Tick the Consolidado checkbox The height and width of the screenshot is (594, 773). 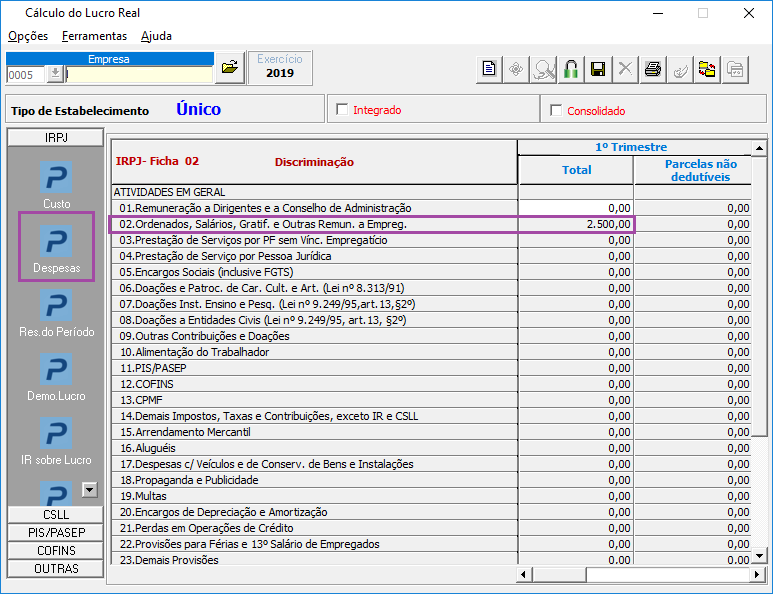[556, 110]
